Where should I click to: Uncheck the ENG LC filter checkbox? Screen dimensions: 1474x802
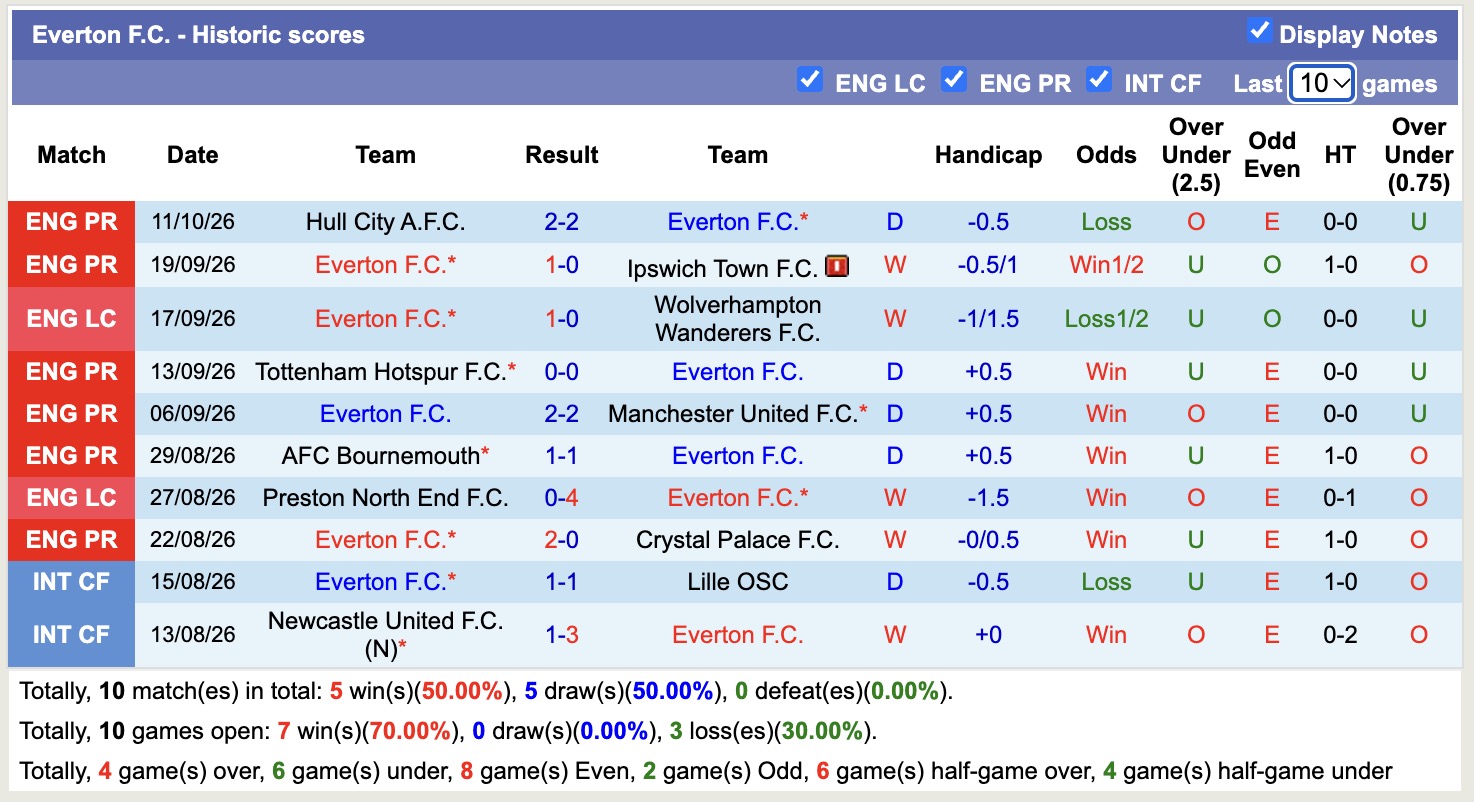[810, 79]
